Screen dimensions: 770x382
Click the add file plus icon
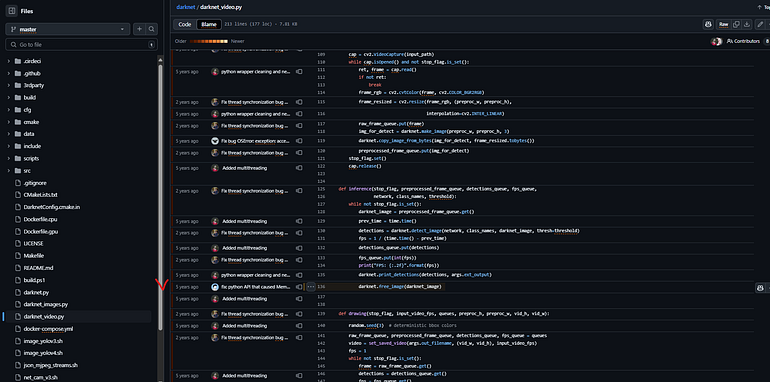tap(139, 29)
